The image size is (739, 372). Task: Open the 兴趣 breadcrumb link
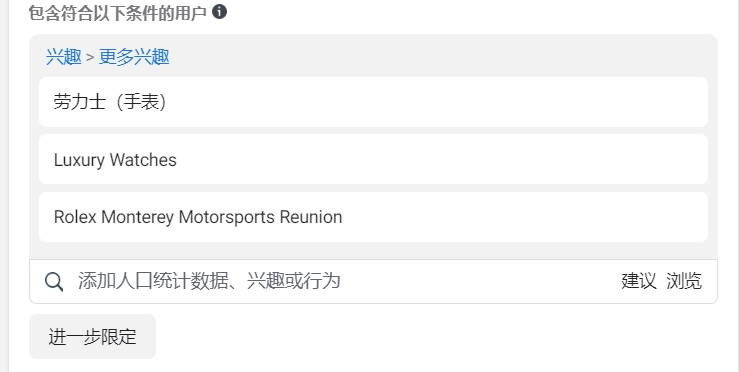(x=64, y=57)
